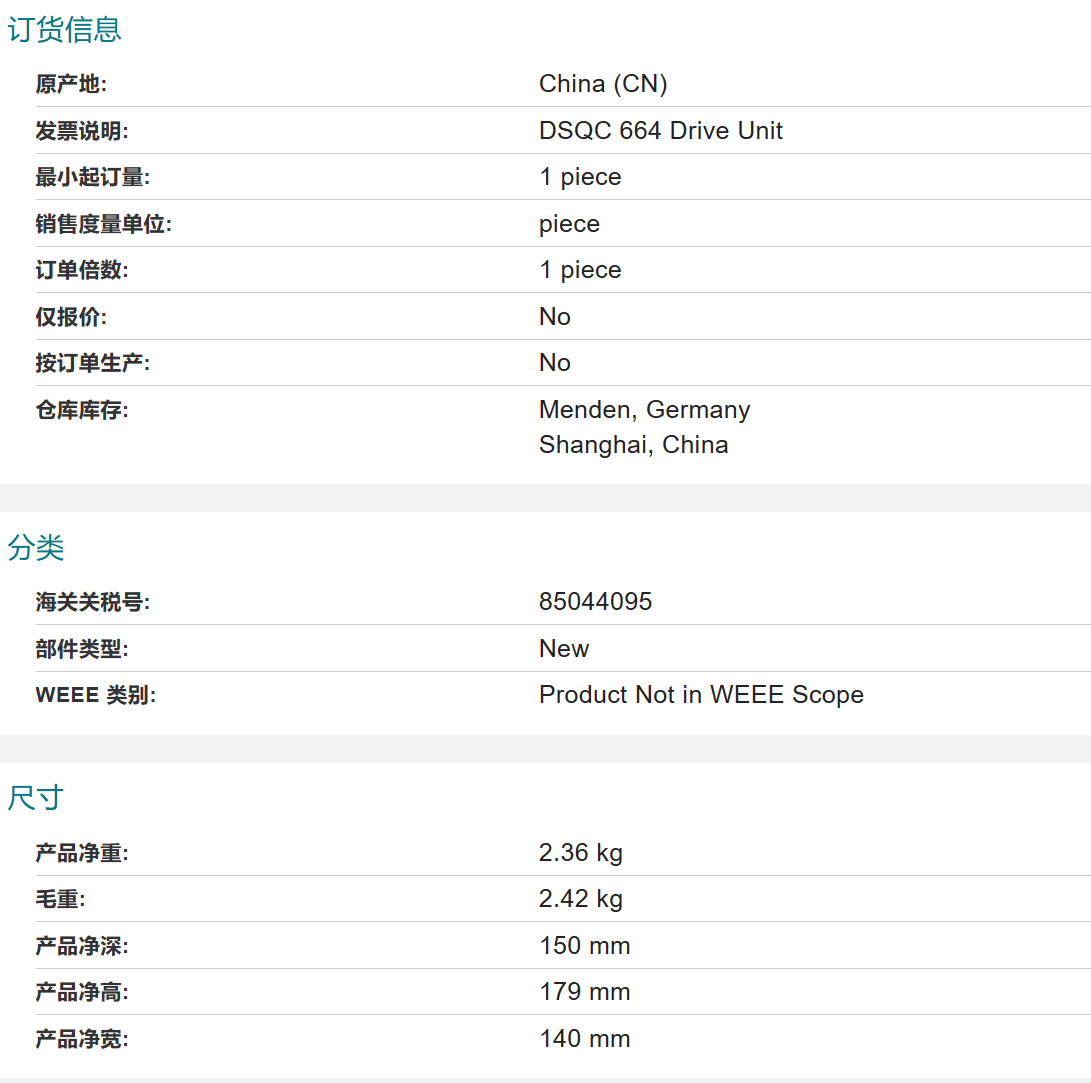Click the 分类 section heading

35,548
